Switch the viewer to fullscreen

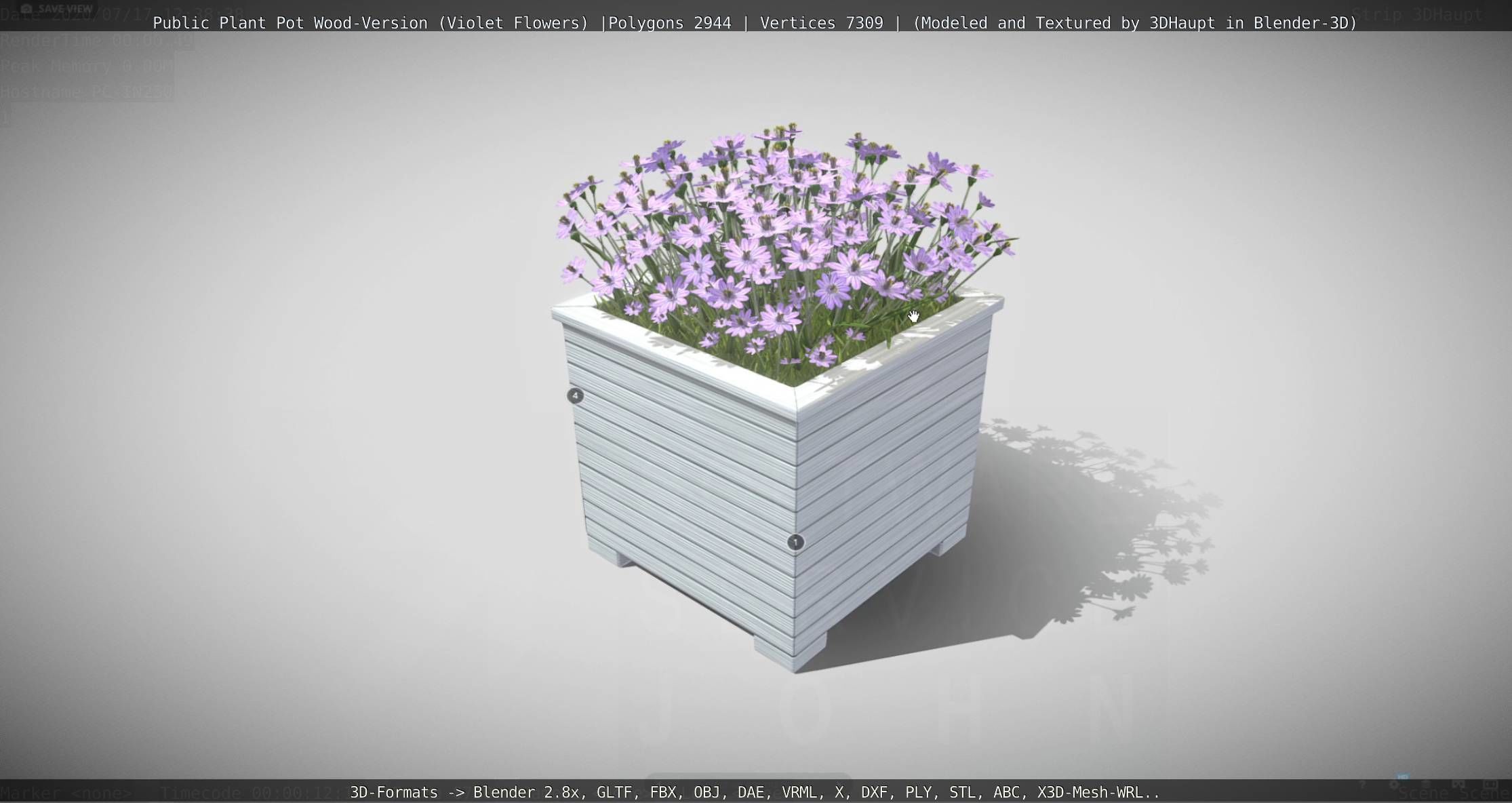(1490, 785)
